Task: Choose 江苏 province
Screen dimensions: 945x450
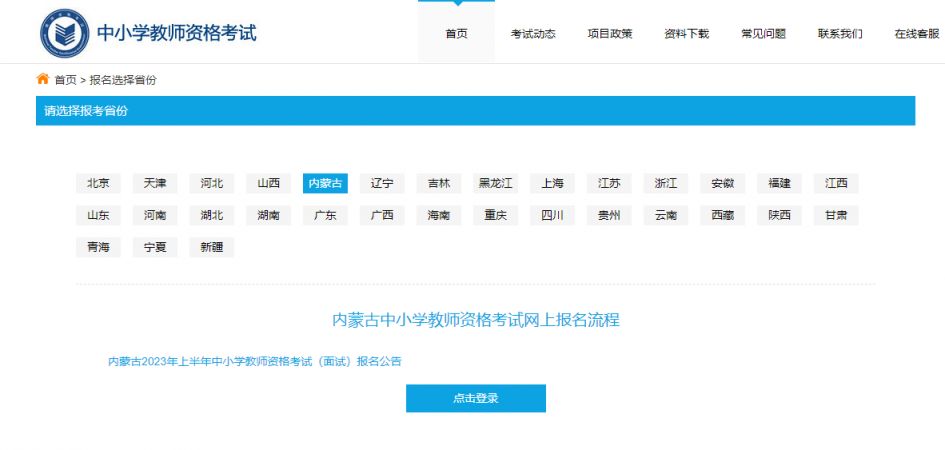Action: click(x=609, y=183)
